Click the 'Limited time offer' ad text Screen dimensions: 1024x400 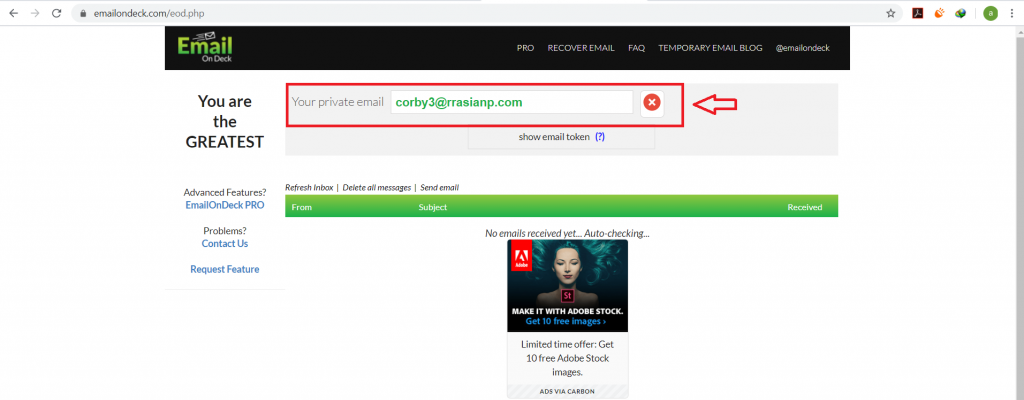coord(568,358)
